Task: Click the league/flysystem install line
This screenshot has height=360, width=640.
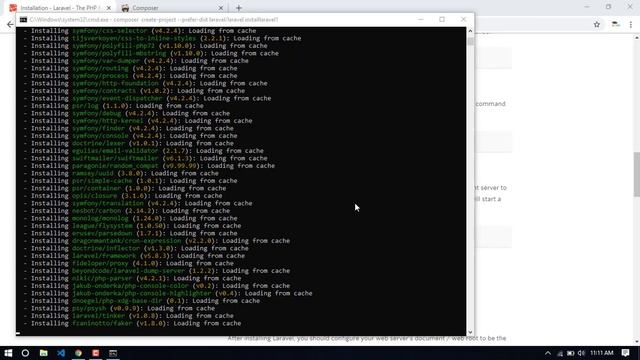Action: click(132, 226)
